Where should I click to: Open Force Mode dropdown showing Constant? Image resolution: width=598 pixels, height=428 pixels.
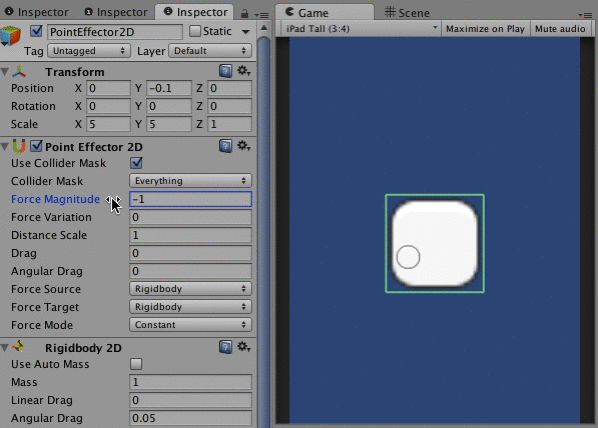[x=190, y=325]
